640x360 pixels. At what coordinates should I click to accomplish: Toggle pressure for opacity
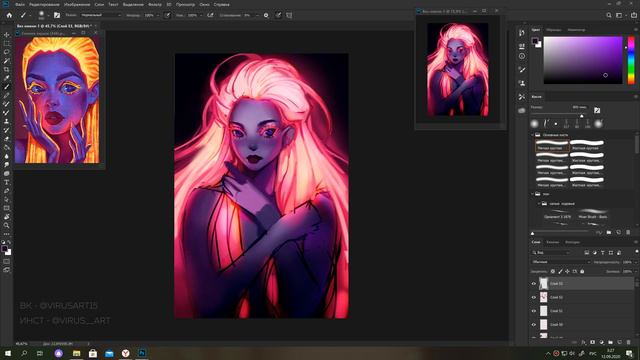pyautogui.click(x=167, y=15)
